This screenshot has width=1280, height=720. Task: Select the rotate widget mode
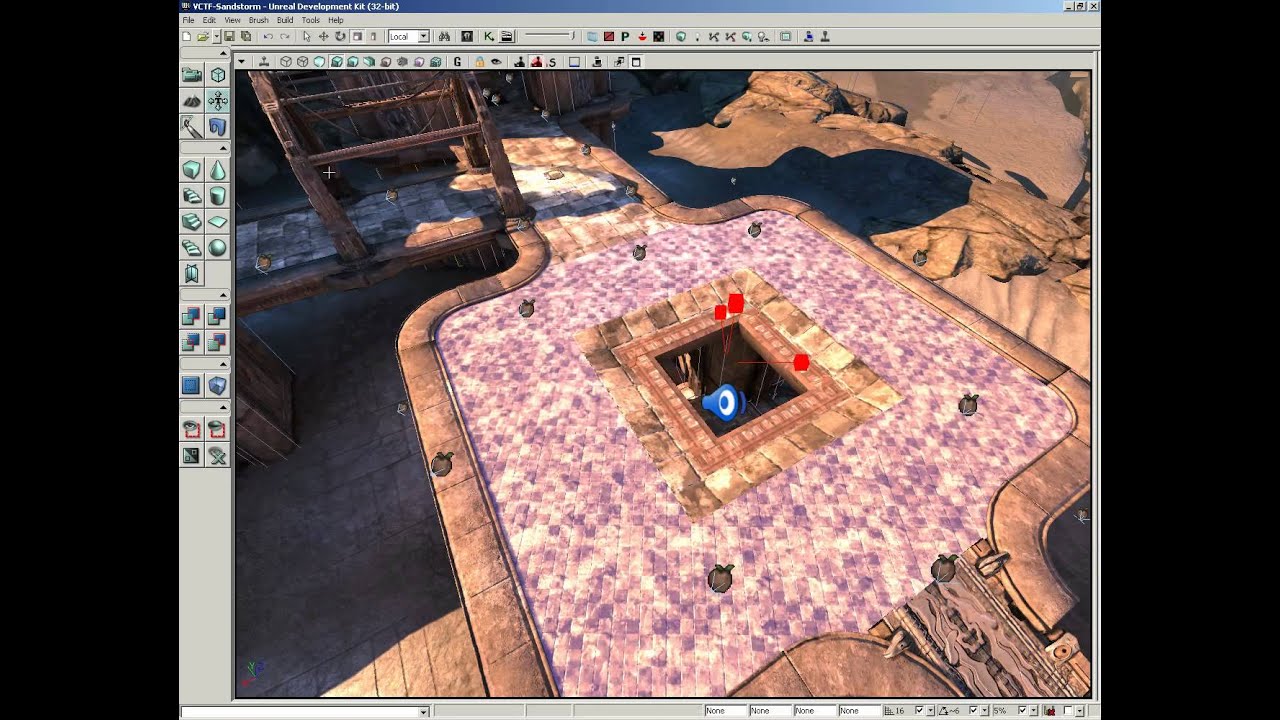coord(340,37)
